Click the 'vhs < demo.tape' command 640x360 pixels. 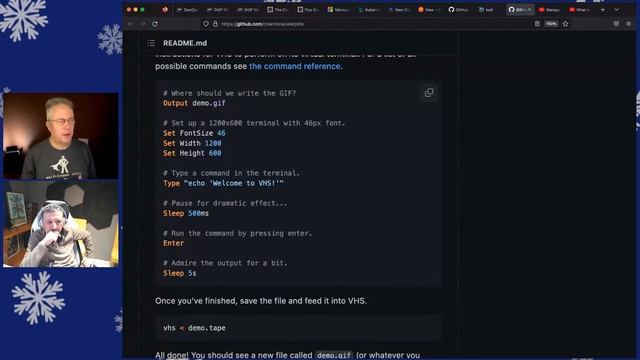pyautogui.click(x=194, y=328)
